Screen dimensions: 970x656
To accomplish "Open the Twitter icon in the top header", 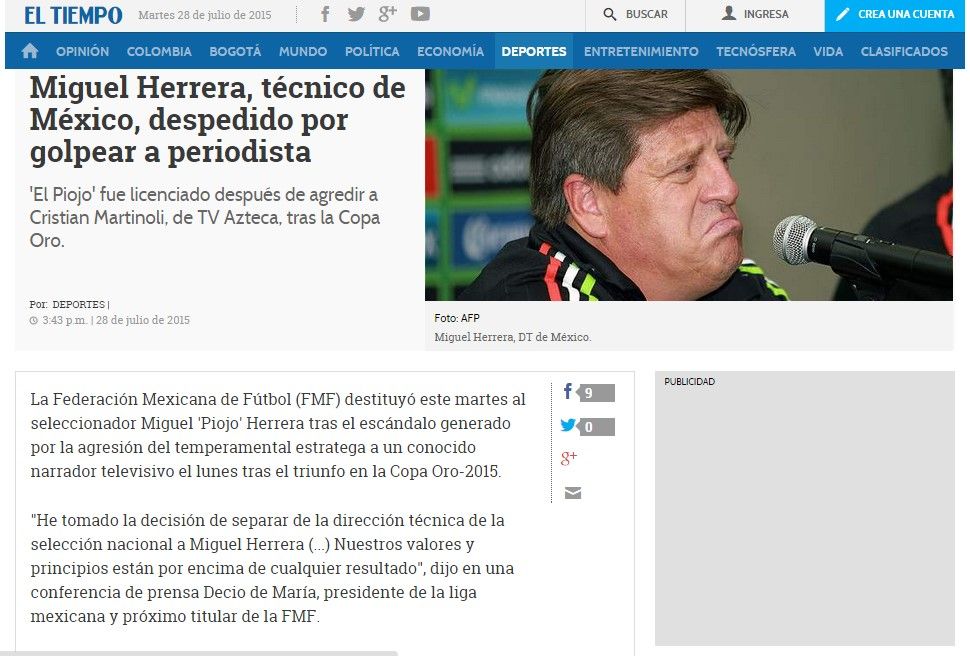I will (356, 14).
